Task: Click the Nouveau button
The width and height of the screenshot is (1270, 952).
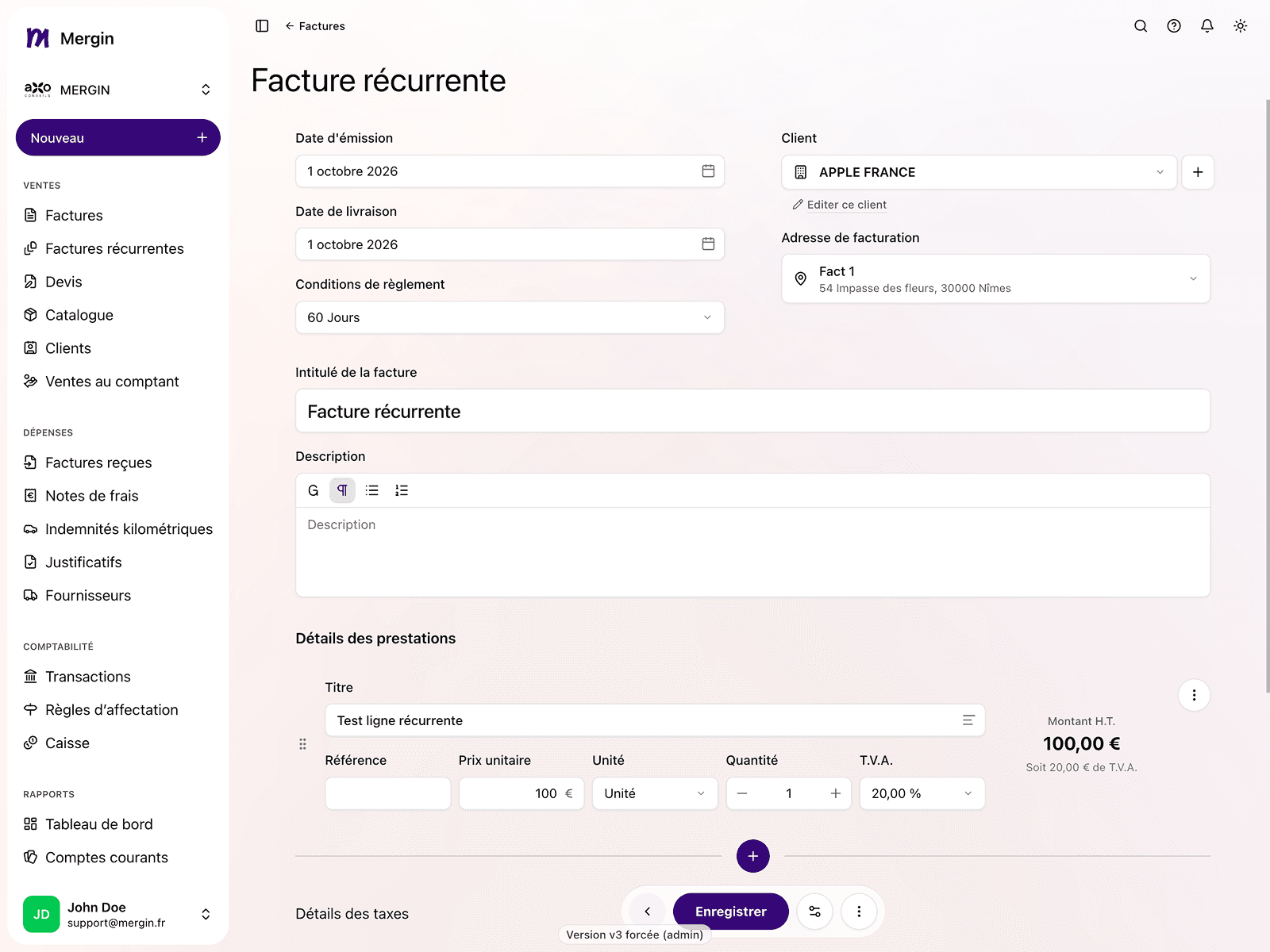Action: [x=118, y=138]
